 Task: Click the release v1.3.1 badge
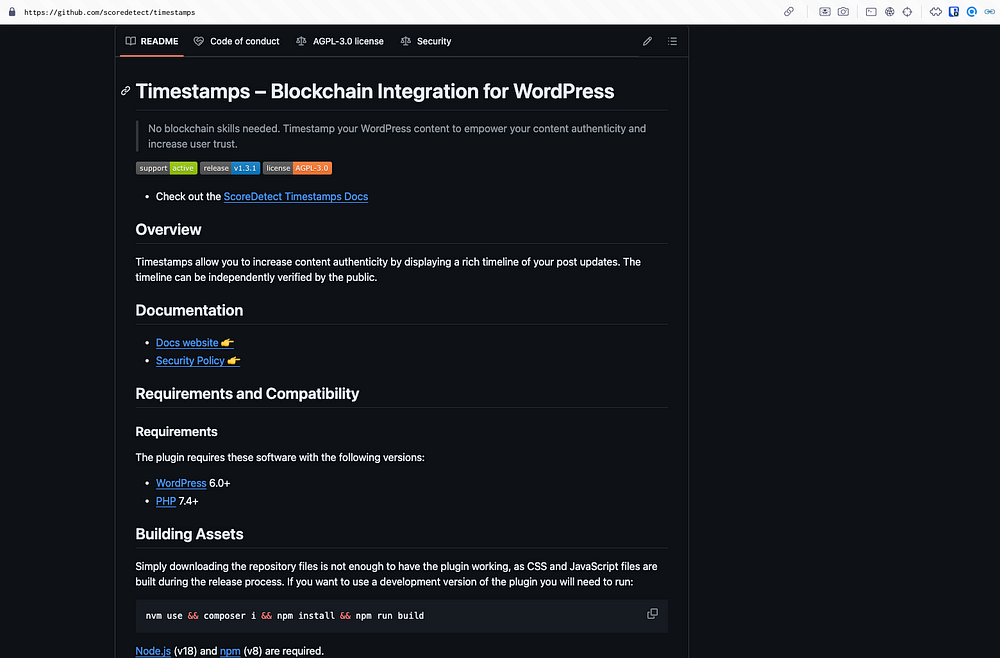[230, 168]
